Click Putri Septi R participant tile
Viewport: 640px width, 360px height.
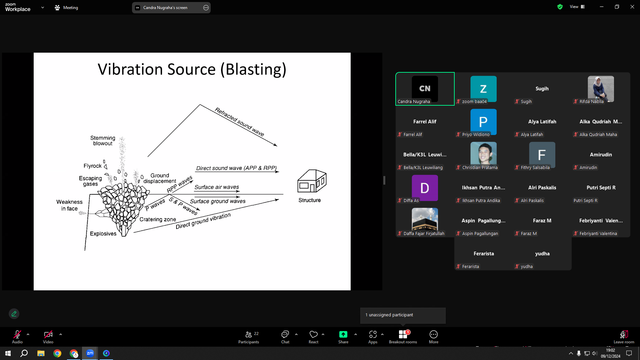(x=600, y=188)
